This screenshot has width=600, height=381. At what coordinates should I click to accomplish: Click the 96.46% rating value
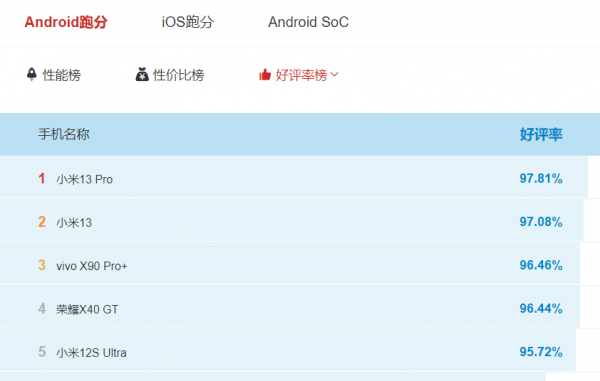point(541,265)
